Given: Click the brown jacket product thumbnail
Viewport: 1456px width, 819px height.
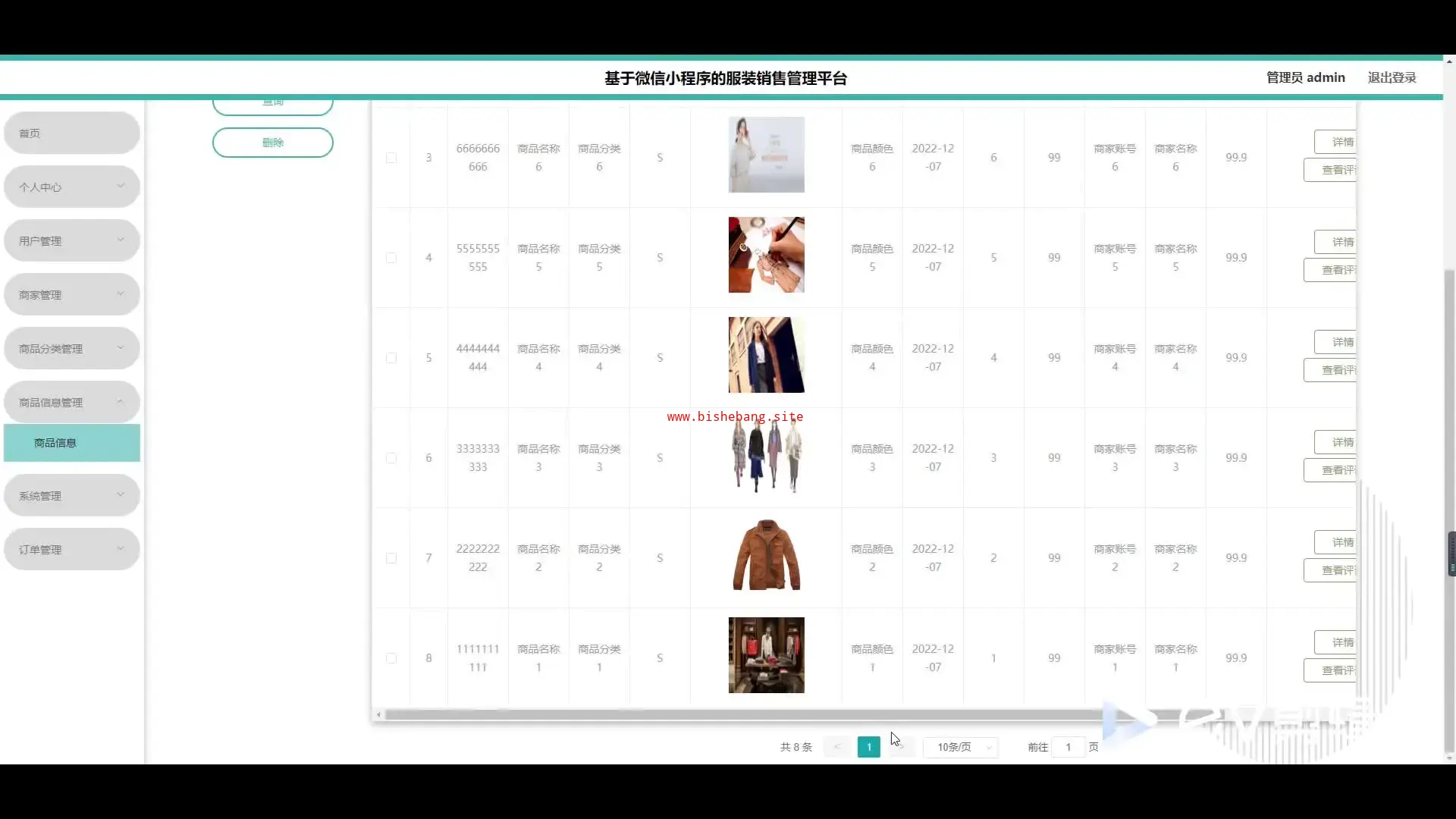Looking at the screenshot, I should (x=766, y=556).
